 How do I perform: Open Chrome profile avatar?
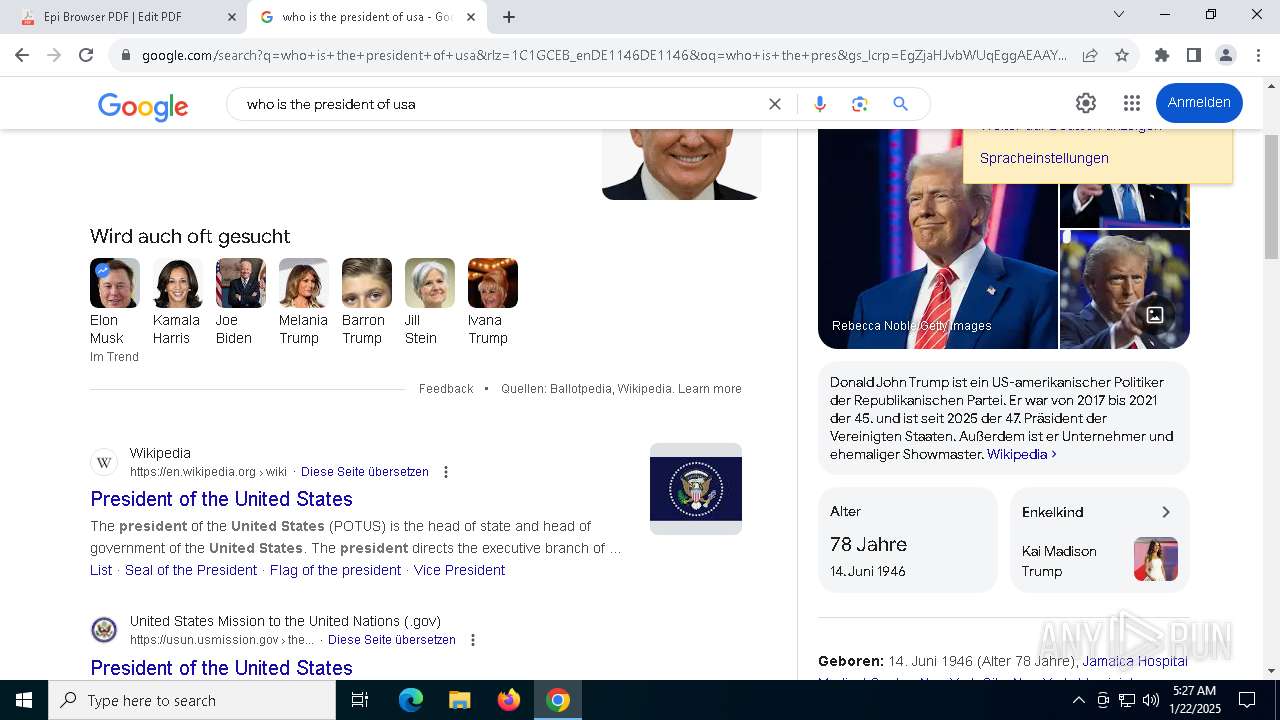tap(1226, 55)
